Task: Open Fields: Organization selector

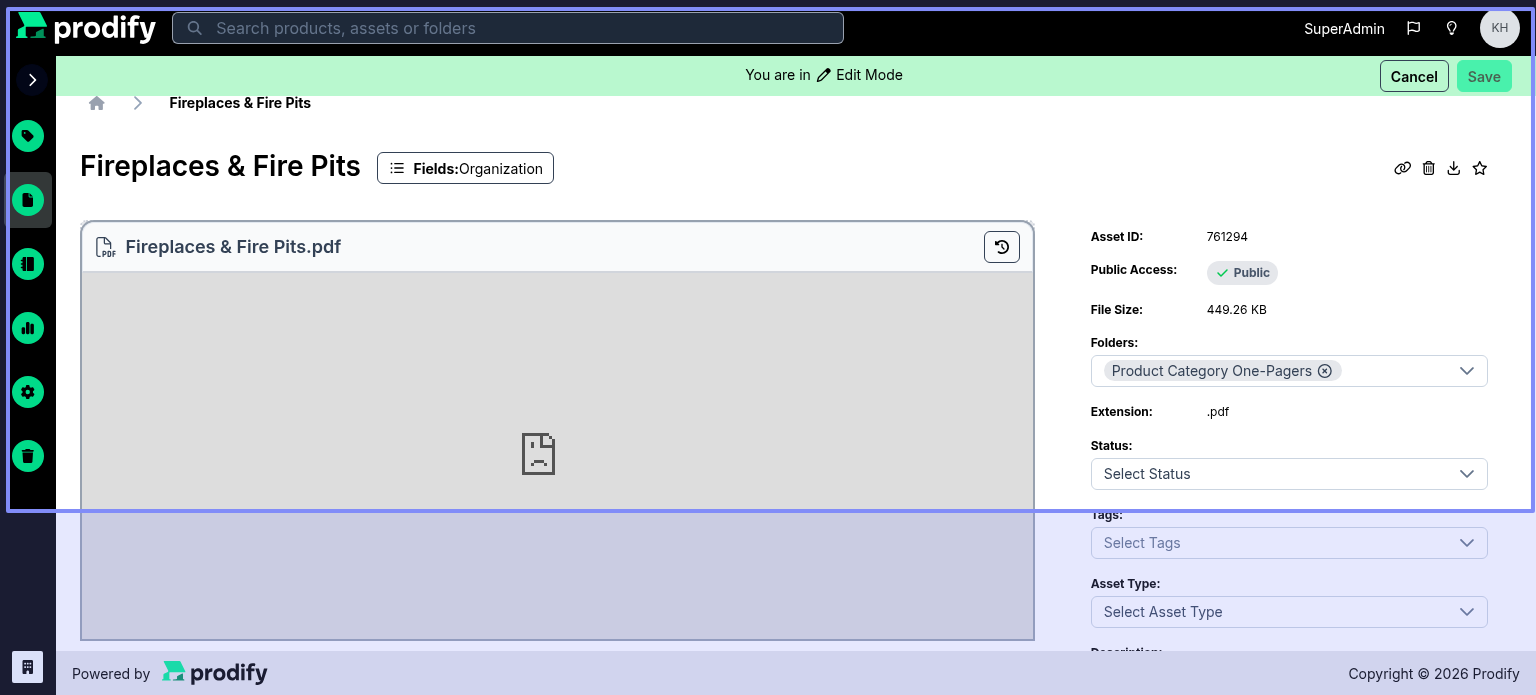Action: [465, 168]
